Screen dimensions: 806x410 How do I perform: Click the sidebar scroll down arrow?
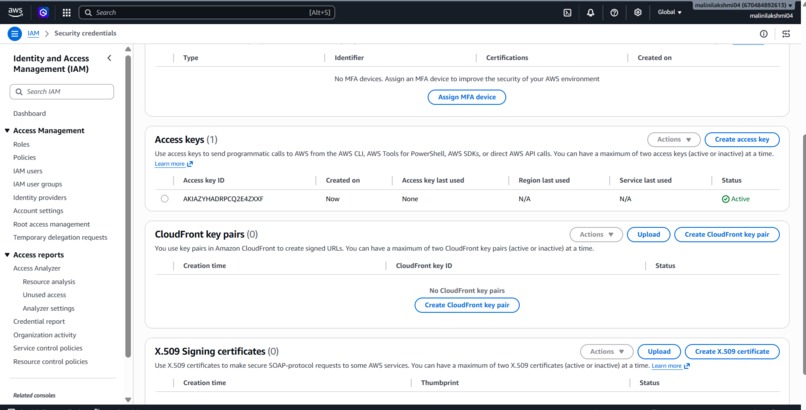pos(128,399)
